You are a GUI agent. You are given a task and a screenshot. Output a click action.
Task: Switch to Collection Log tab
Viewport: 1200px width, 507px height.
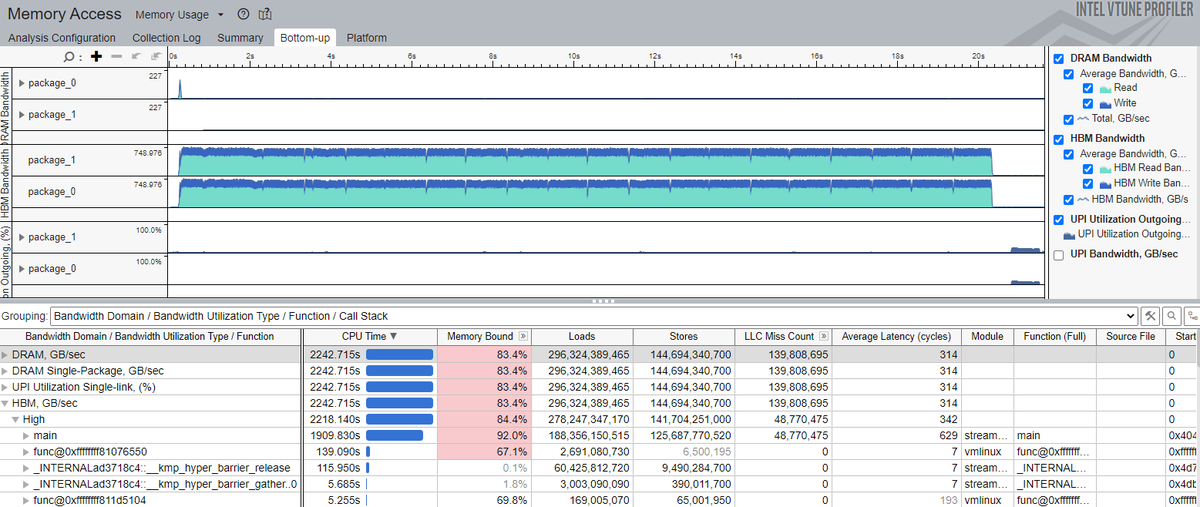click(x=166, y=38)
